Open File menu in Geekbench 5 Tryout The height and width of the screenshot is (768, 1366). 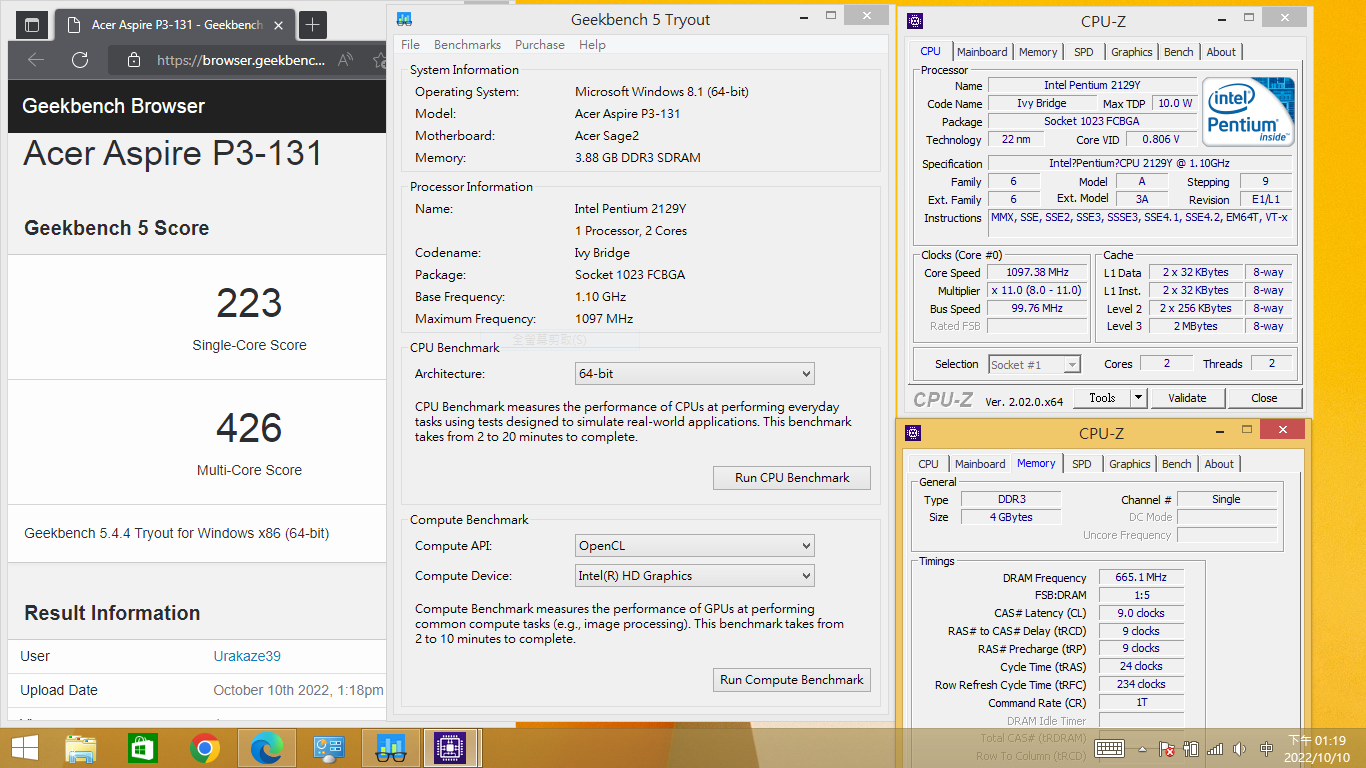(x=410, y=45)
